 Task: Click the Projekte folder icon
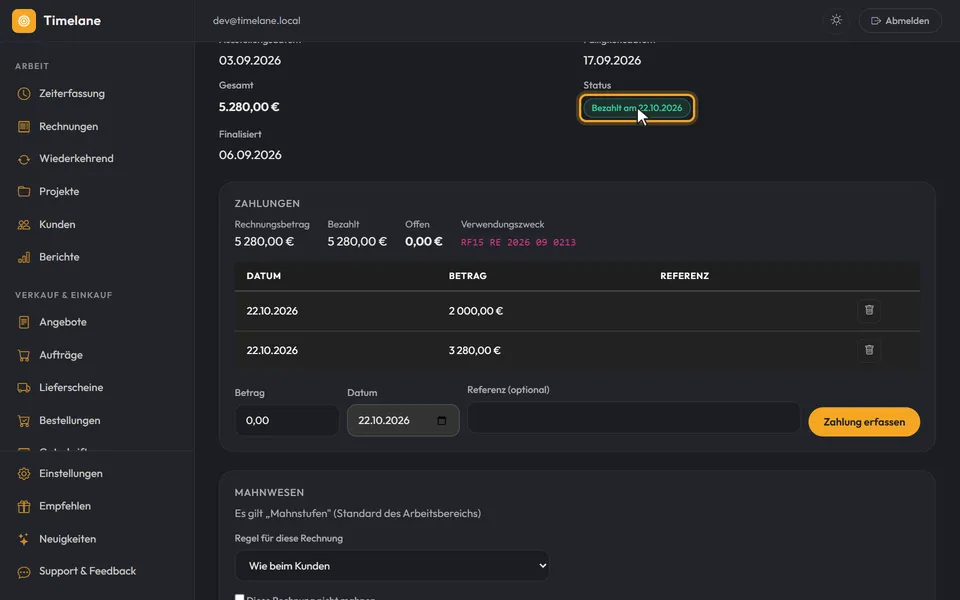24,192
